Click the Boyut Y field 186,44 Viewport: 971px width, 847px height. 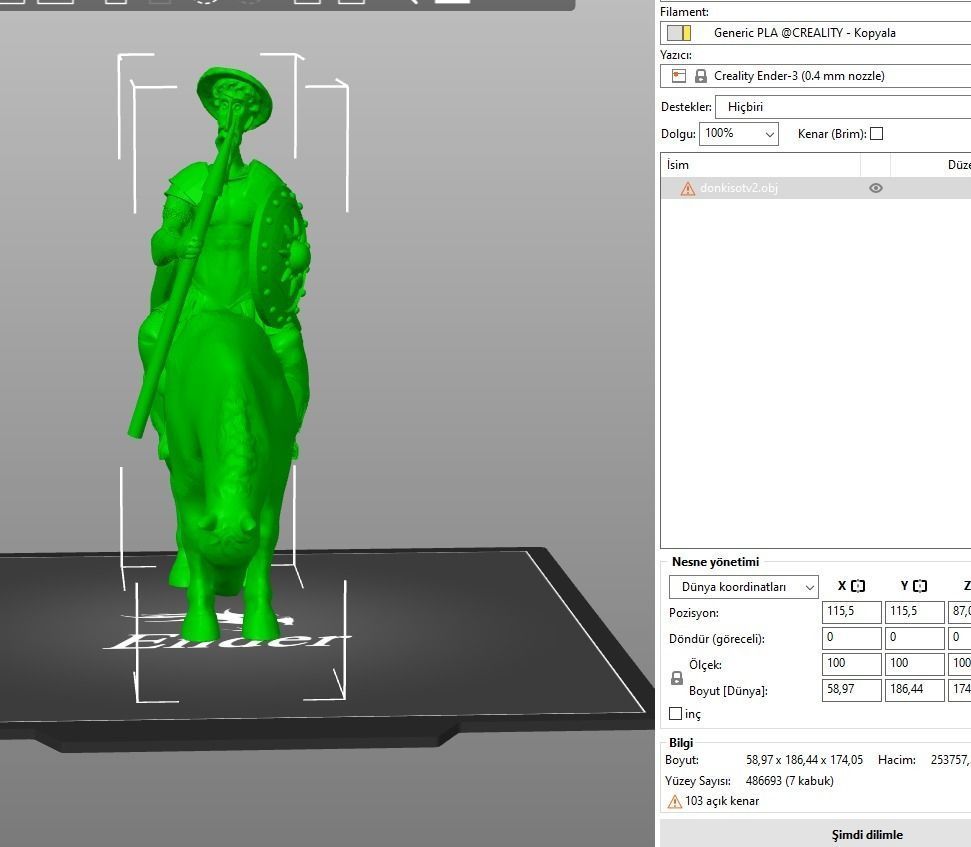click(914, 690)
